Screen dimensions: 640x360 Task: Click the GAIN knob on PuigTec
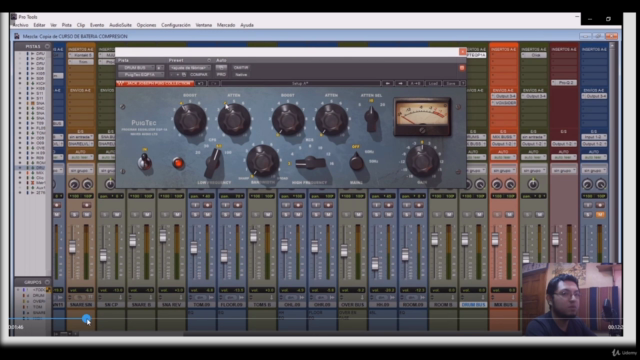pyautogui.click(x=422, y=161)
